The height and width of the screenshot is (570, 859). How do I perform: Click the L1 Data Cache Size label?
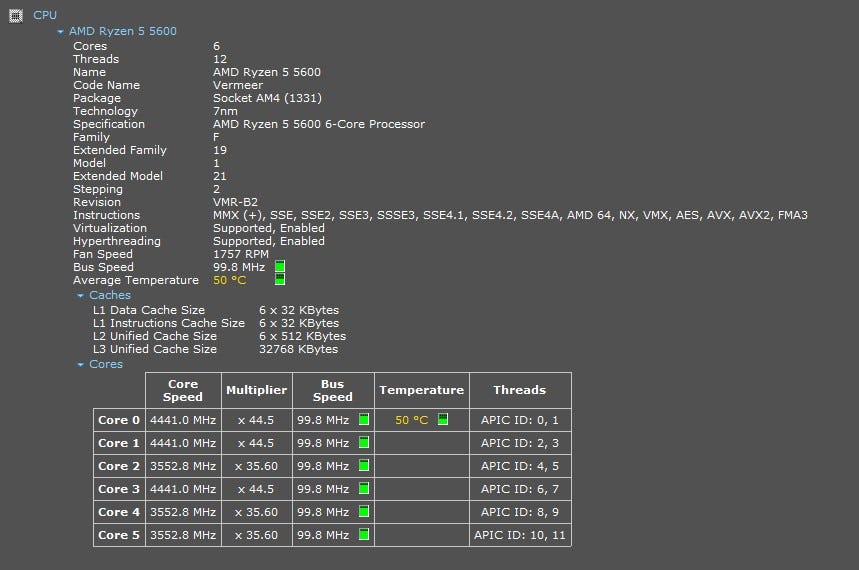[x=149, y=310]
